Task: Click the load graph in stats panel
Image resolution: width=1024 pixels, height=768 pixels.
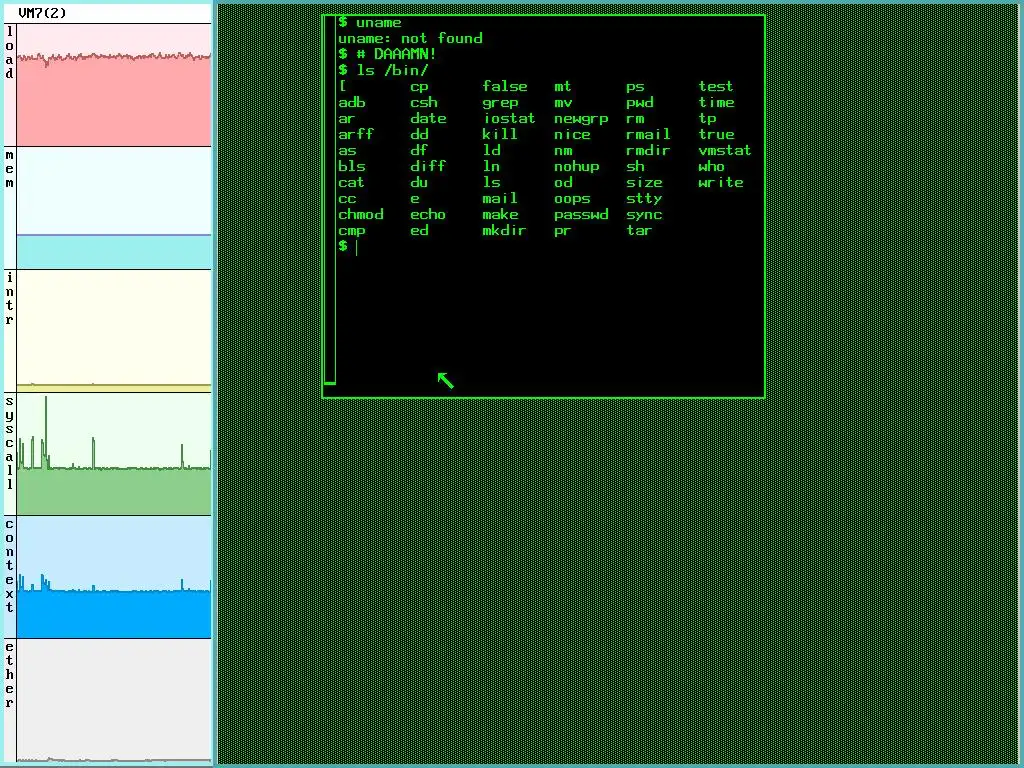Action: pyautogui.click(x=114, y=86)
